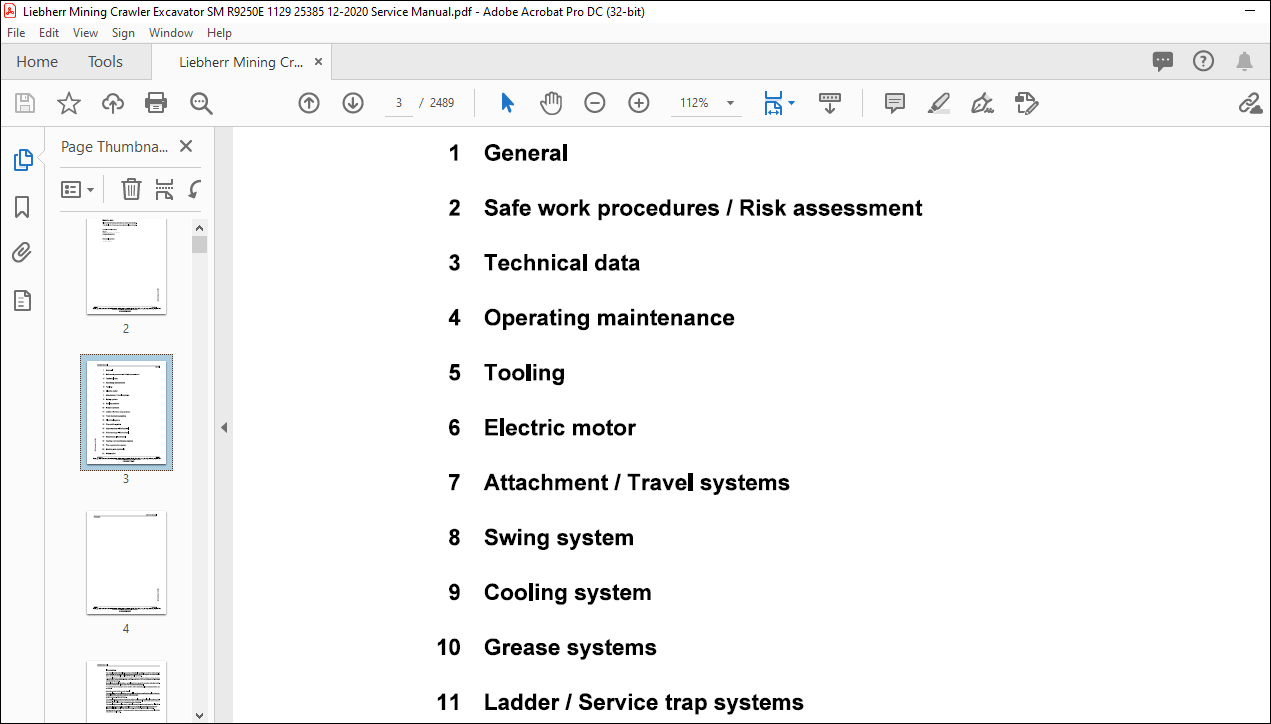Open the Help menu
This screenshot has width=1271, height=724.
point(219,33)
